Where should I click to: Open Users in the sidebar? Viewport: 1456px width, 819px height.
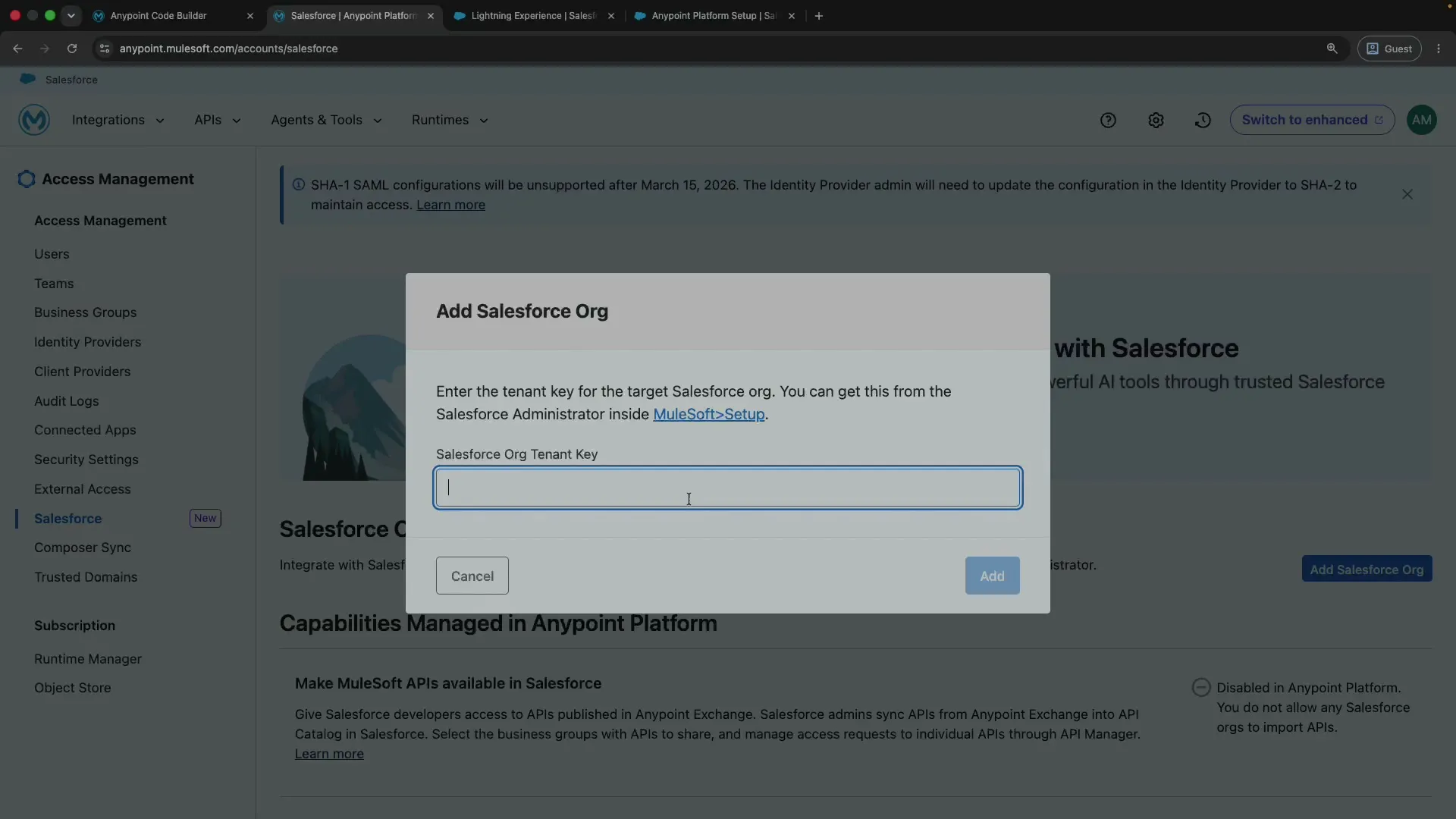52,254
